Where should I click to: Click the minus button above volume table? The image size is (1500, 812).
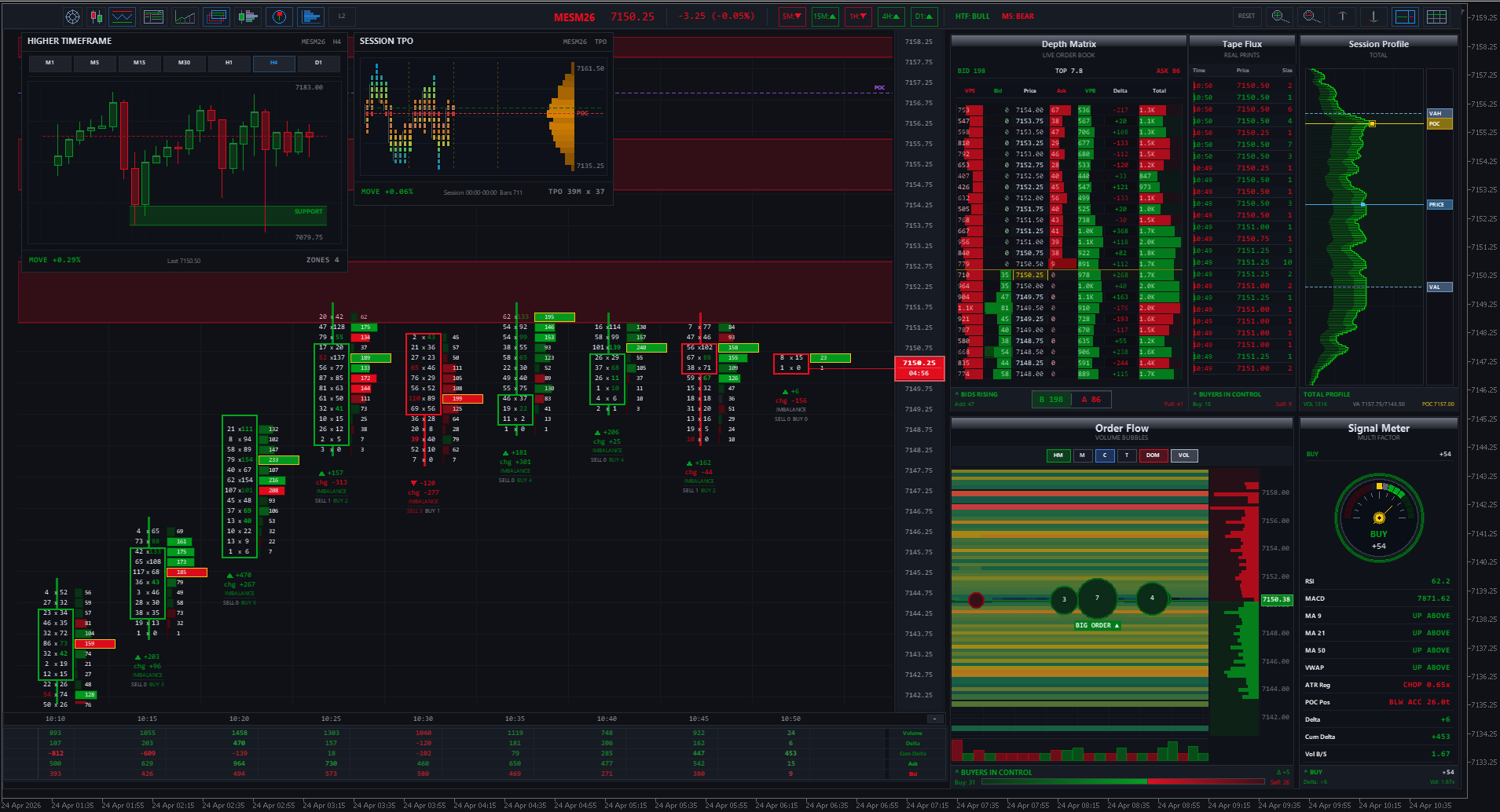pyautogui.click(x=934, y=719)
